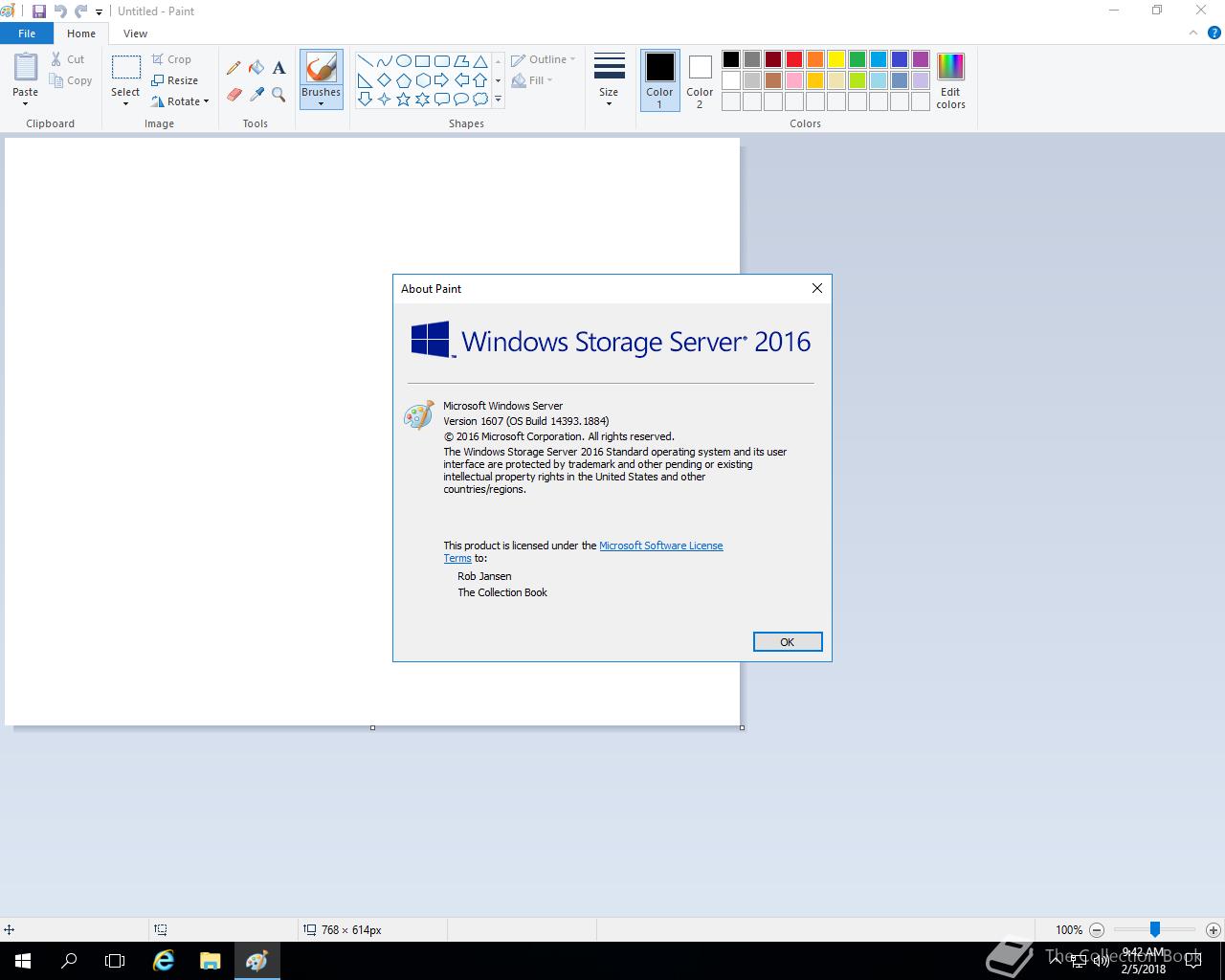Click the zoom out minus button
The height and width of the screenshot is (980, 1225).
click(x=1097, y=929)
